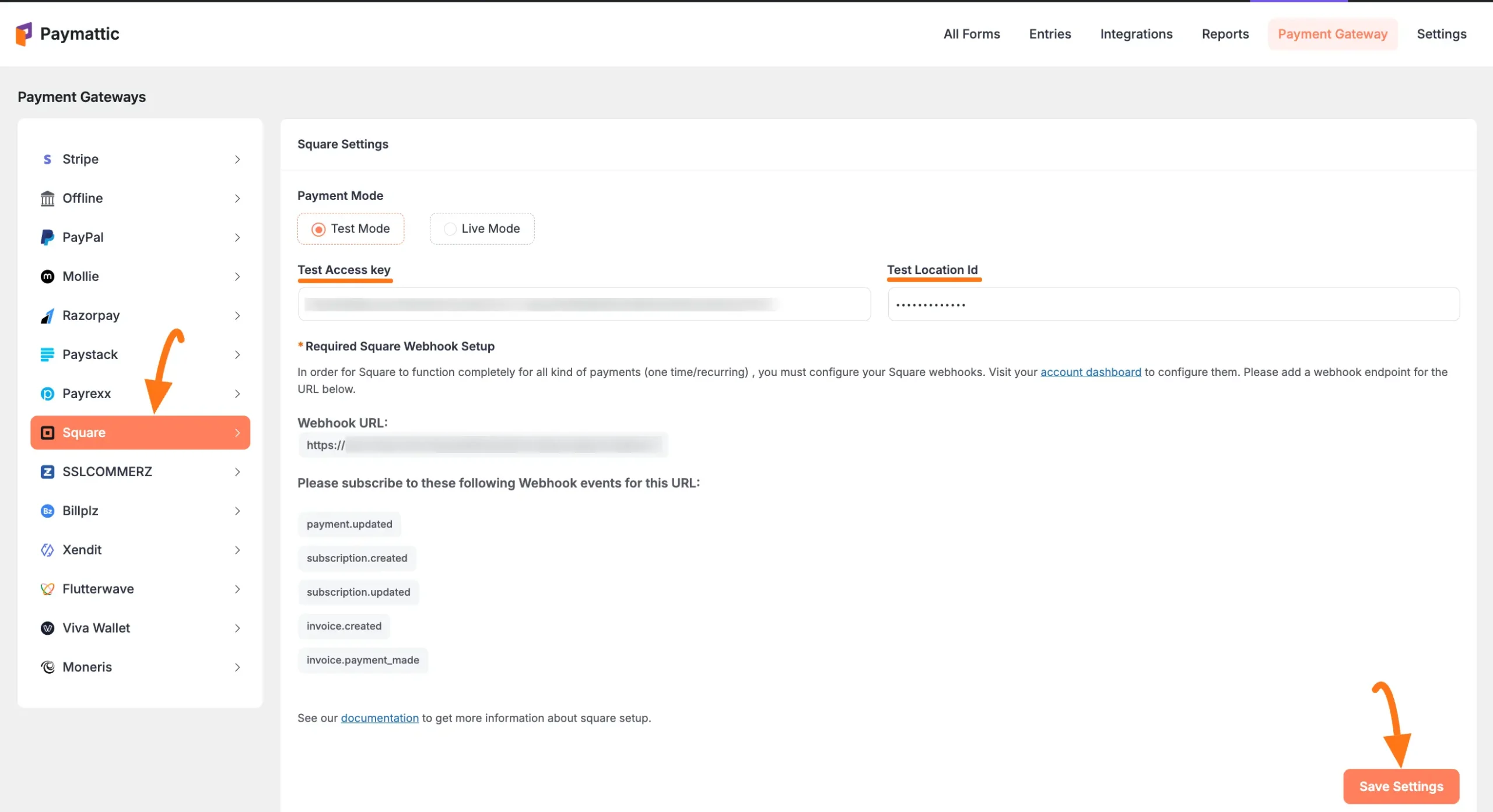Open the Square documentation link
1493x812 pixels.
pos(380,718)
